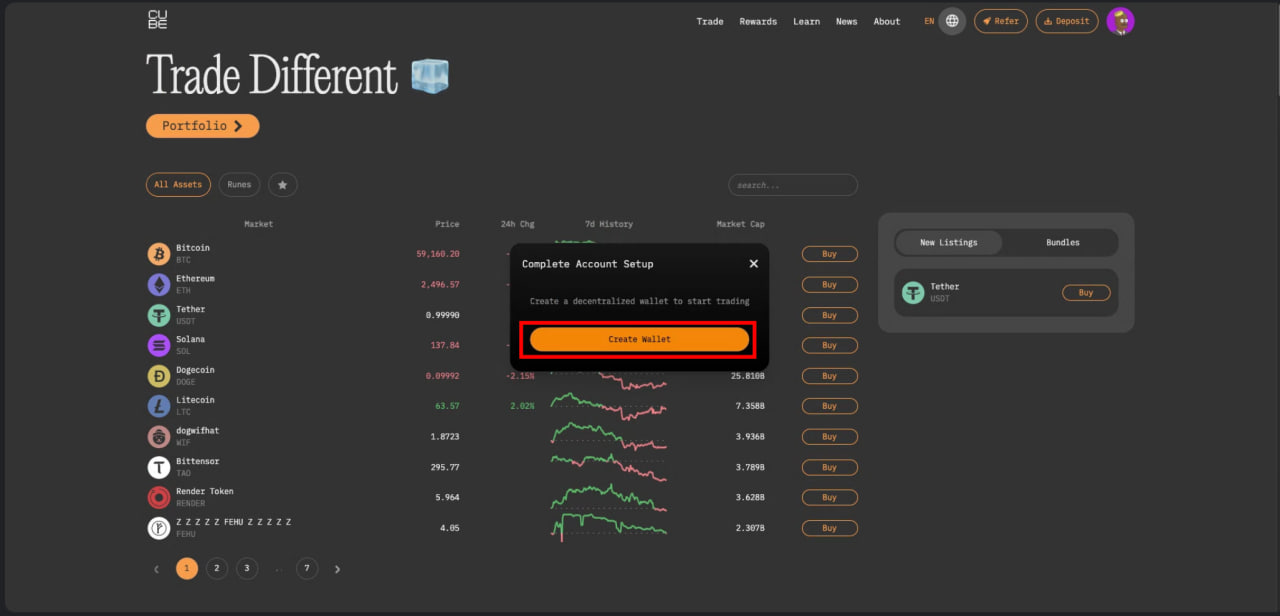Image resolution: width=1280 pixels, height=616 pixels.
Task: Click the Dogecoin coin icon
Action: pyautogui.click(x=159, y=376)
